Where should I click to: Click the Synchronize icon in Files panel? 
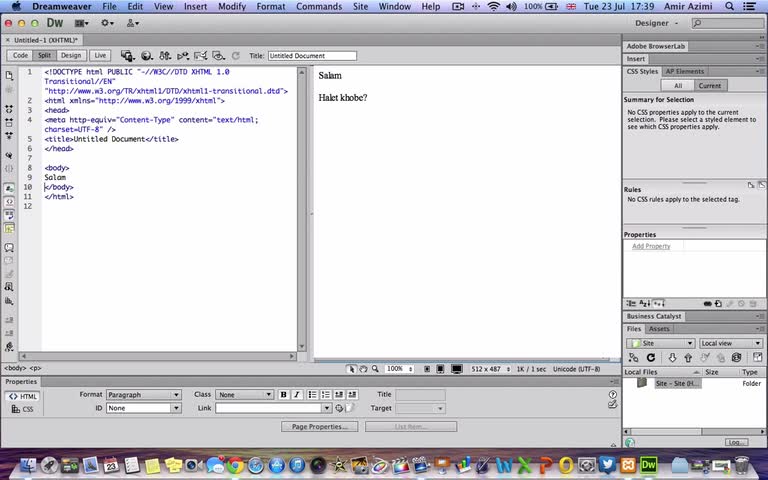(x=736, y=358)
